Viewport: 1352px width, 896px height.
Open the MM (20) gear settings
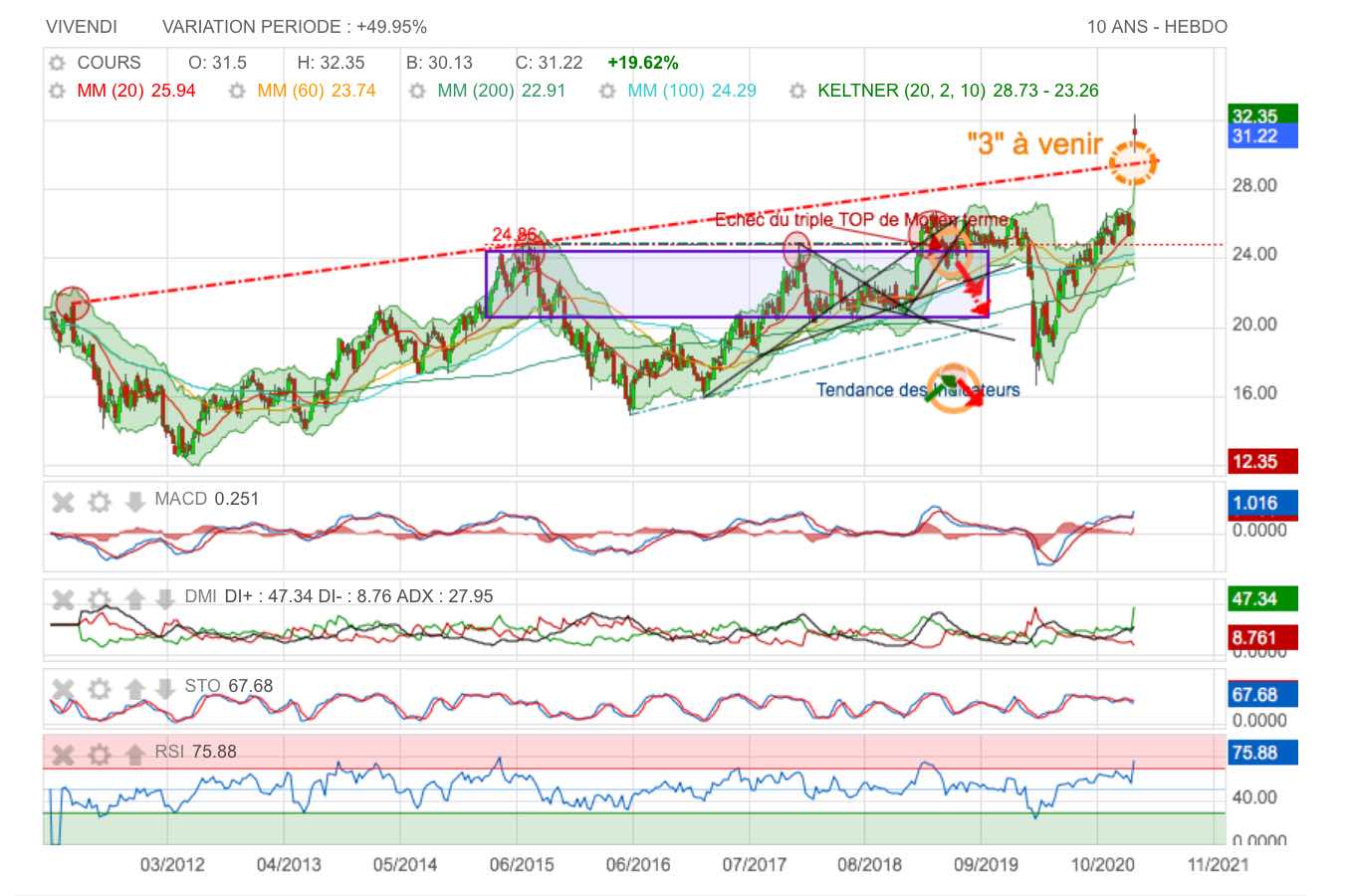(x=58, y=91)
